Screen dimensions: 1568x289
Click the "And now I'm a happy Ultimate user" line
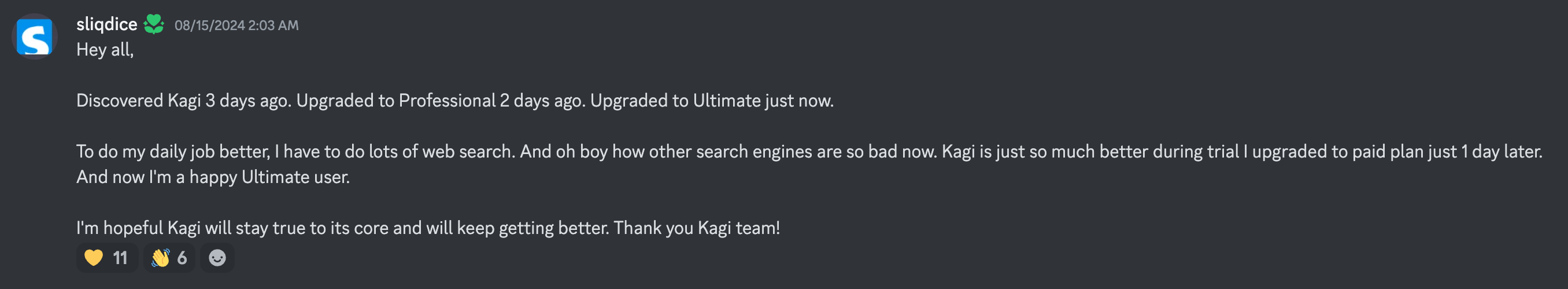(213, 177)
